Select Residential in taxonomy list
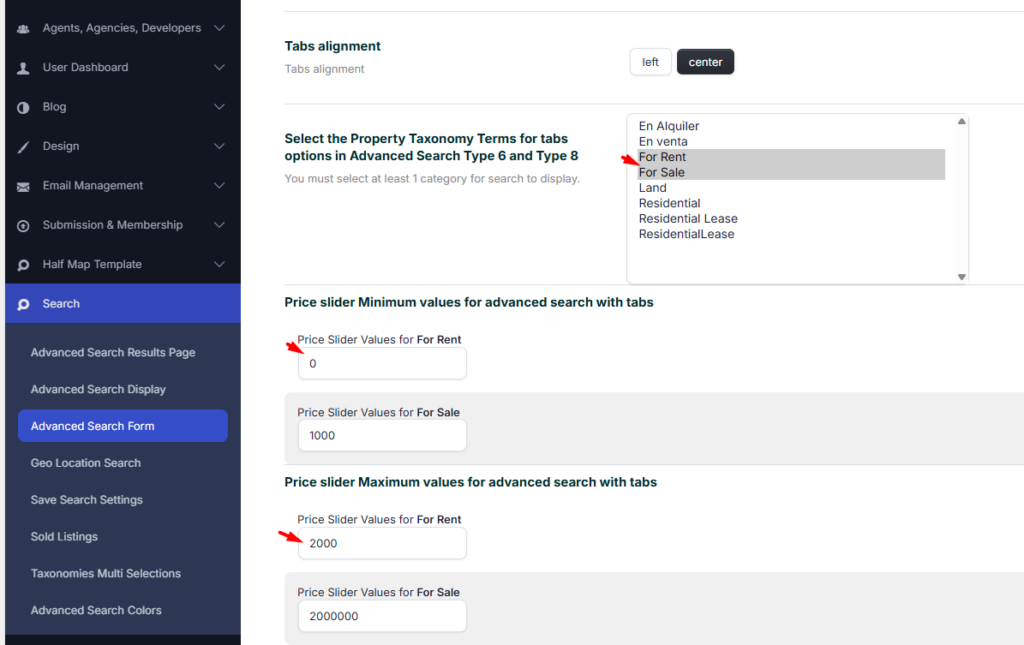Viewport: 1024px width, 645px height. pos(791,203)
